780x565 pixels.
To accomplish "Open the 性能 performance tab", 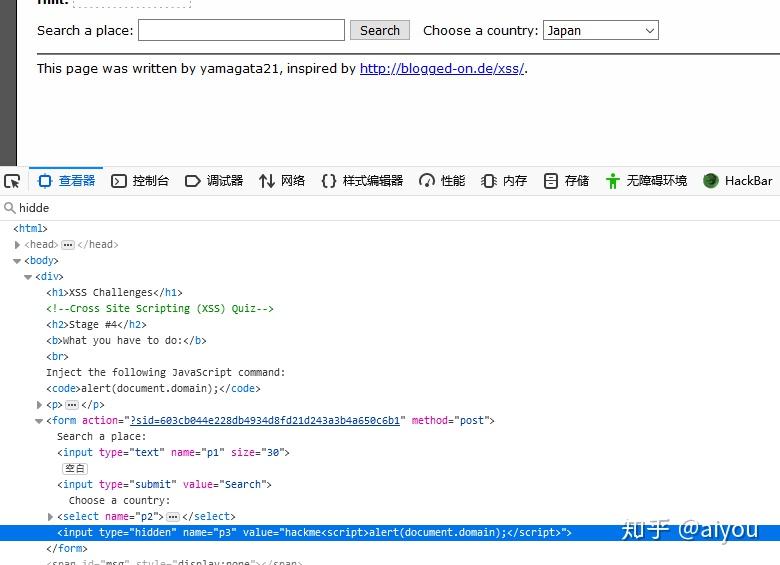I will pos(442,181).
